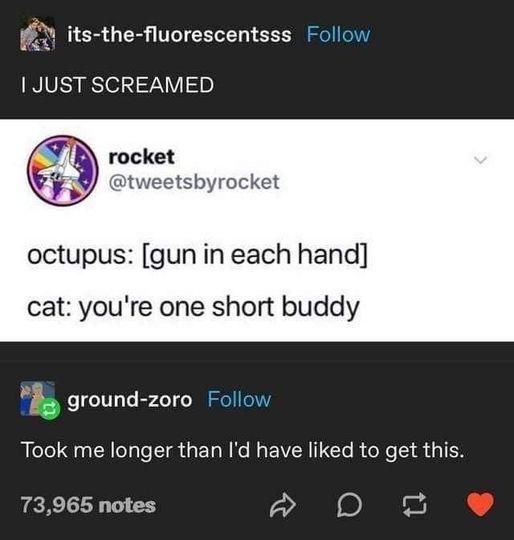Expand the tweet chevron menu
The height and width of the screenshot is (540, 514).
(481, 160)
